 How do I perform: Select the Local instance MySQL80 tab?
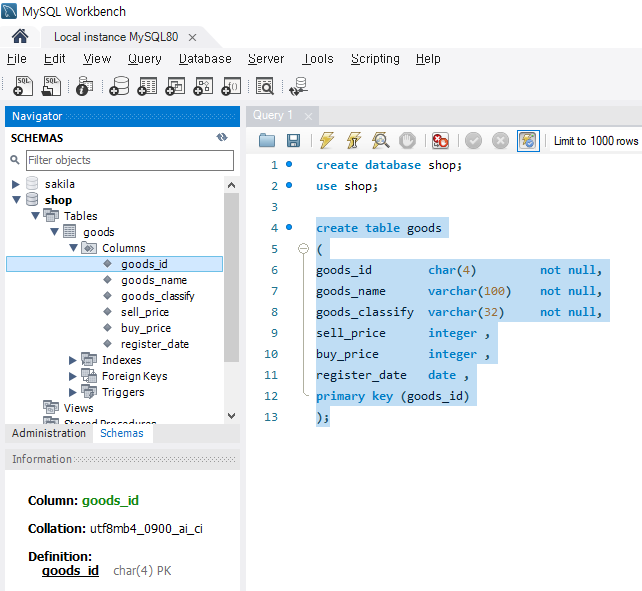tap(116, 37)
